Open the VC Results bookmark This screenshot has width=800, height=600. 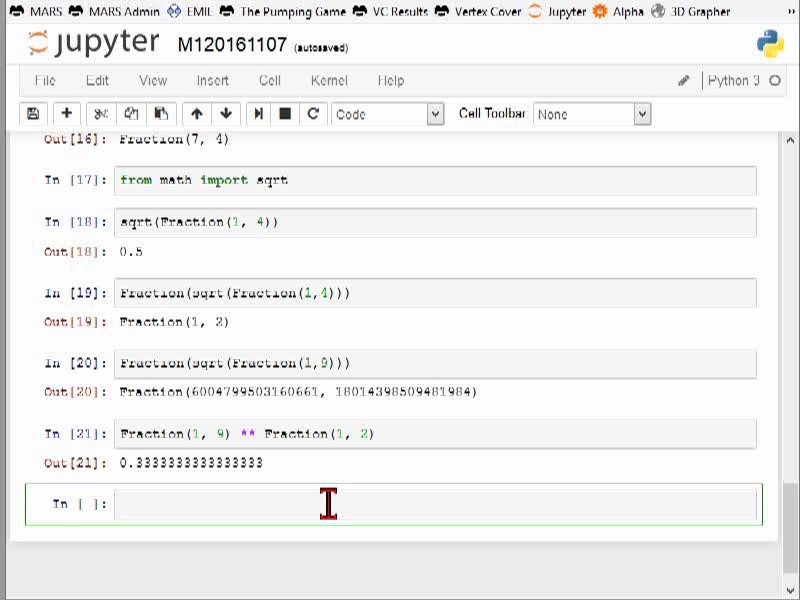390,11
